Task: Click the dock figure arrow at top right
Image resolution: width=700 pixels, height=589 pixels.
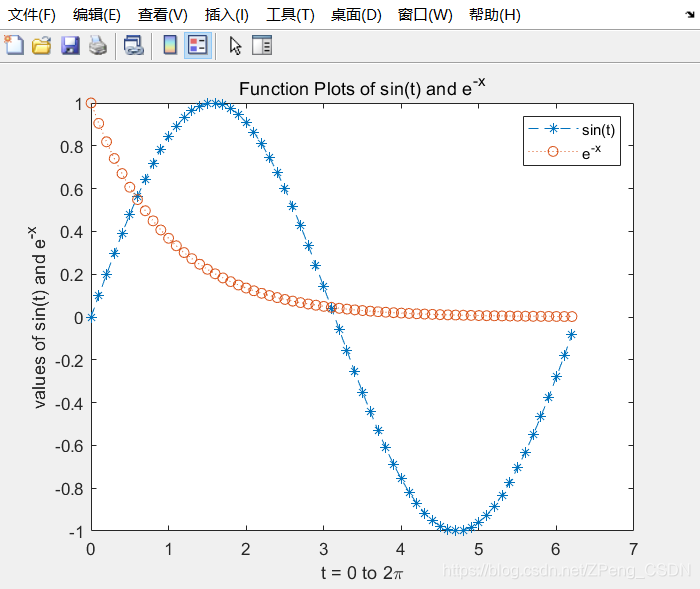Action: point(690,15)
